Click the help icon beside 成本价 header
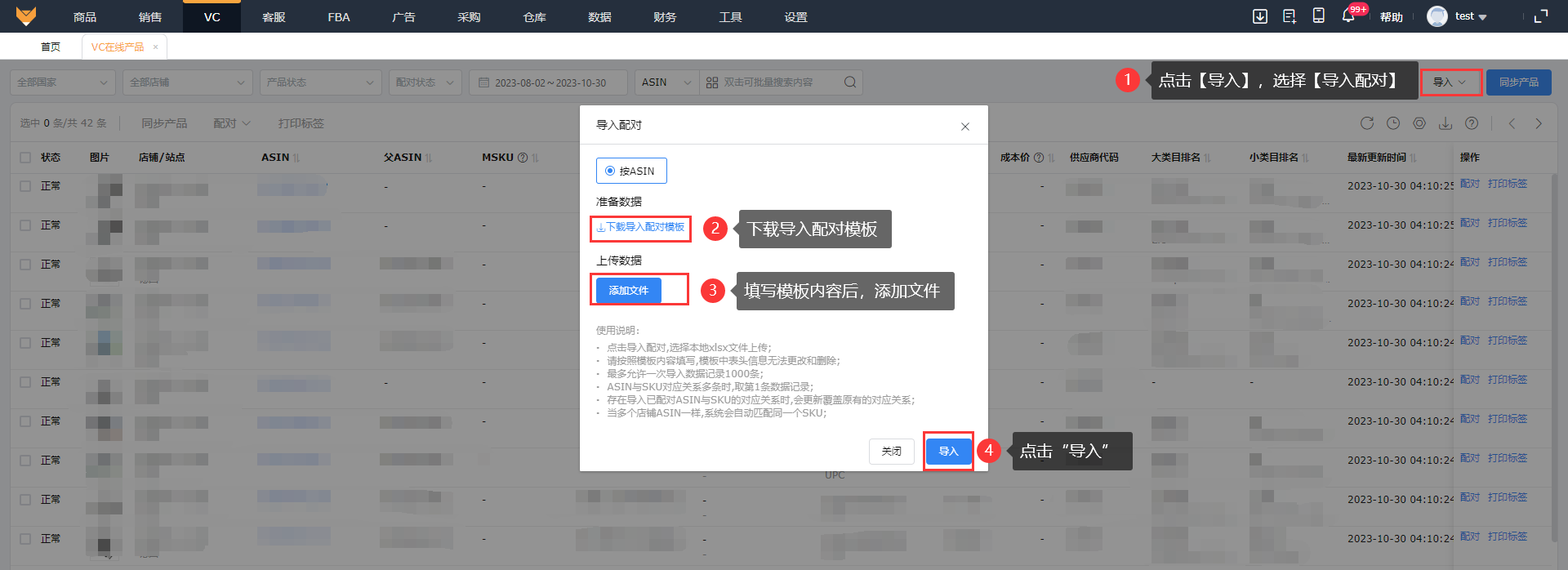 click(x=1039, y=158)
